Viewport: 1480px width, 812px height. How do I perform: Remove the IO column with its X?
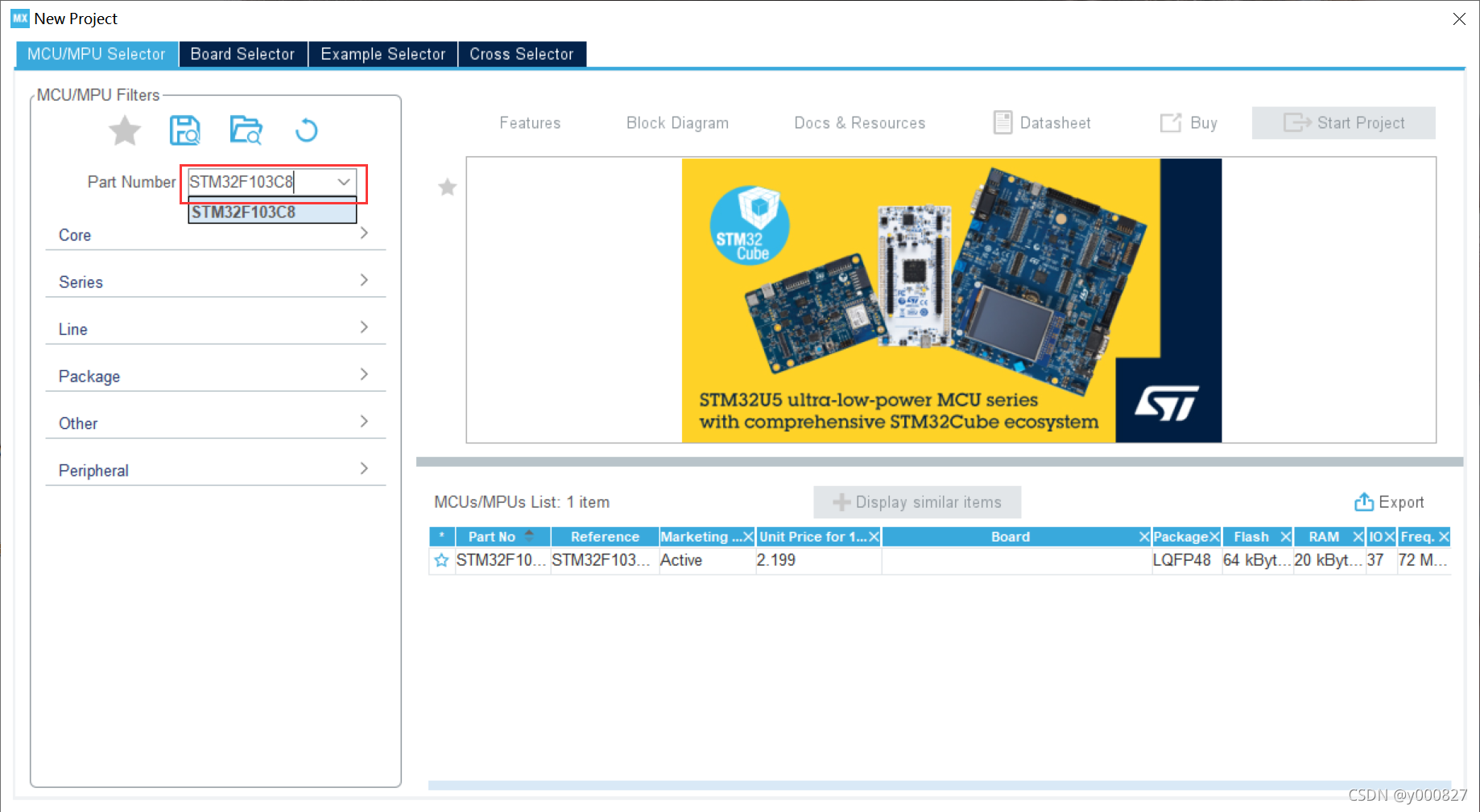coord(1390,537)
